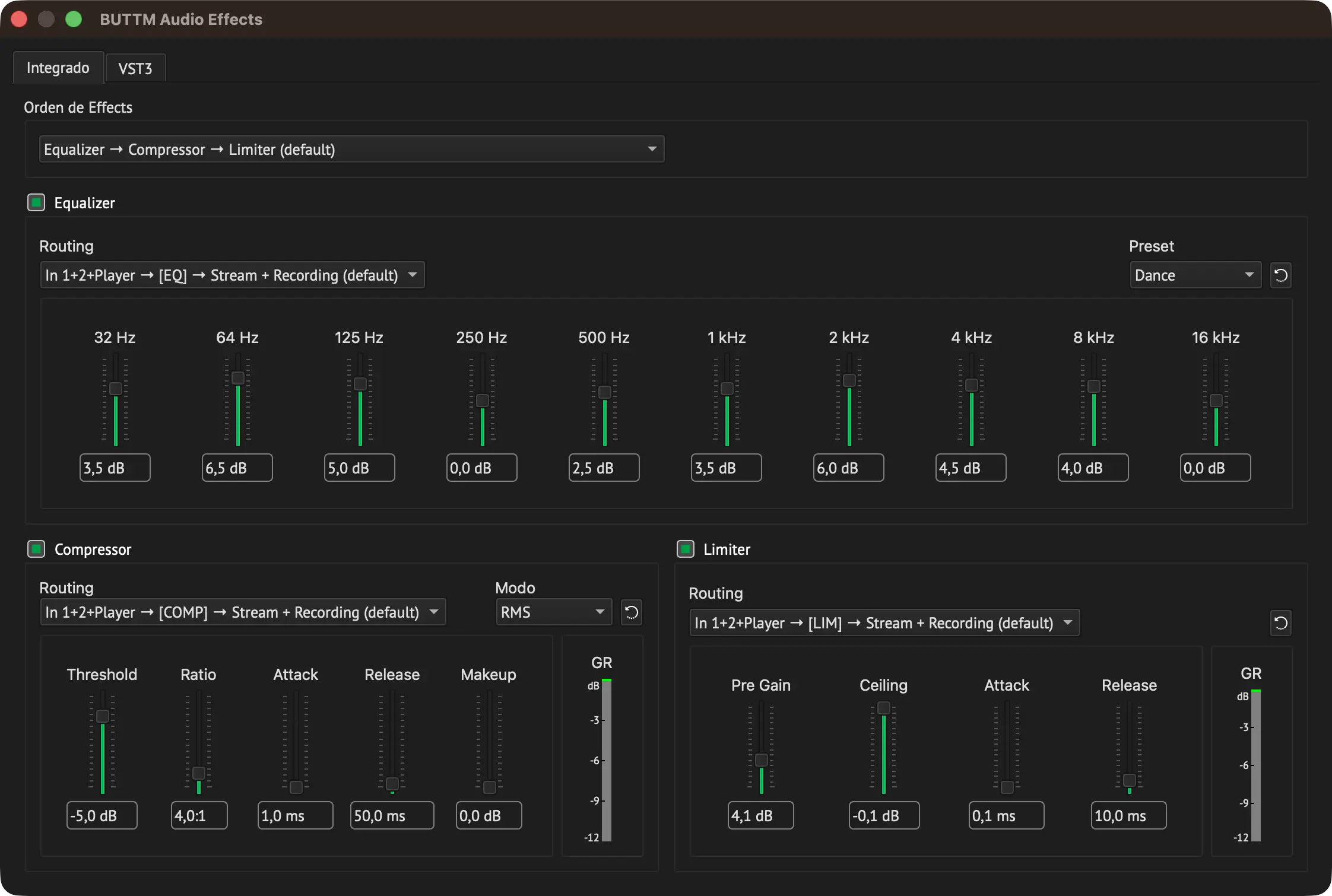
Task: Click the Limiter GR meter
Action: click(x=1255, y=766)
